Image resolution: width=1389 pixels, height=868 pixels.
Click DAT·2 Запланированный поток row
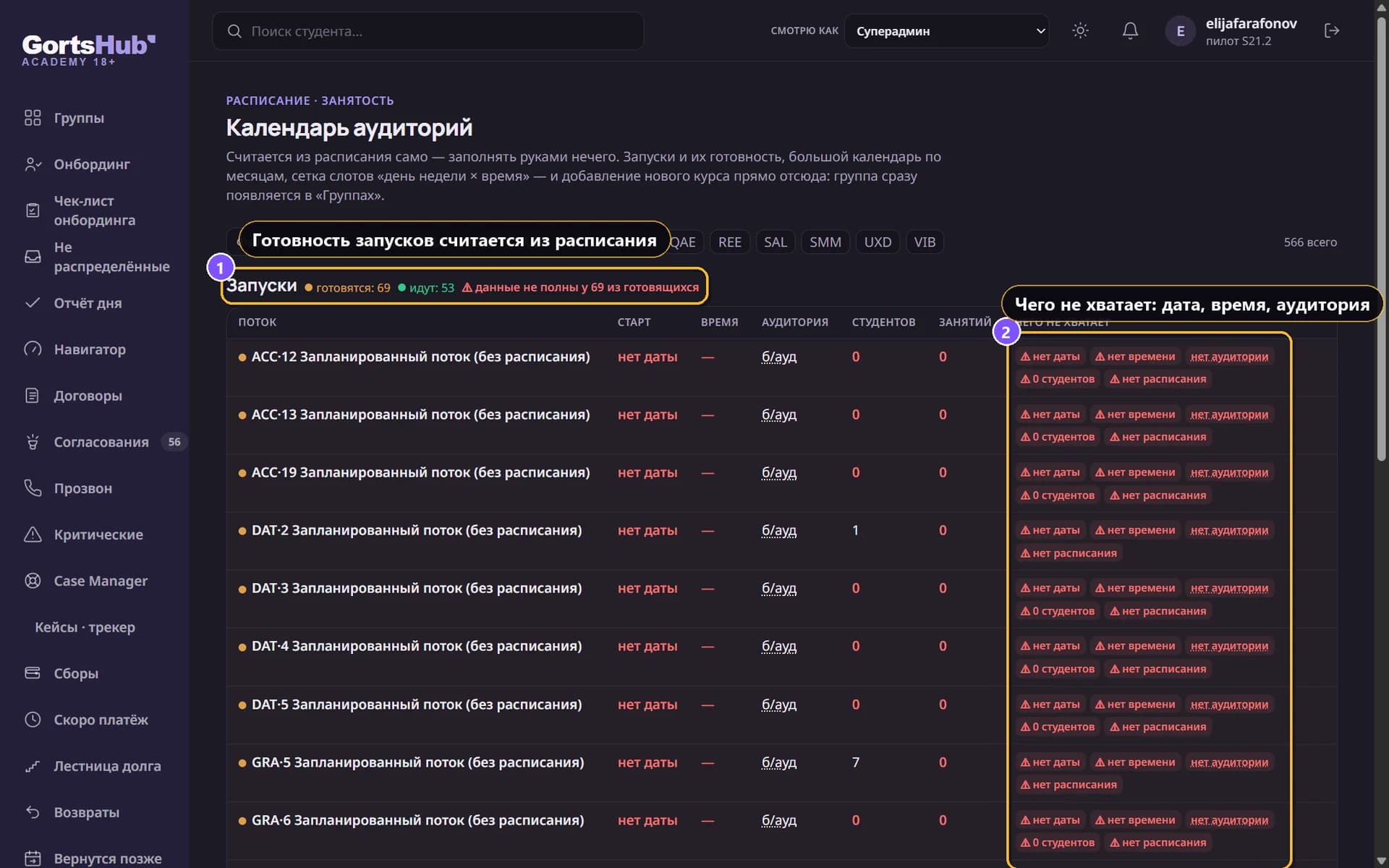pos(781,541)
